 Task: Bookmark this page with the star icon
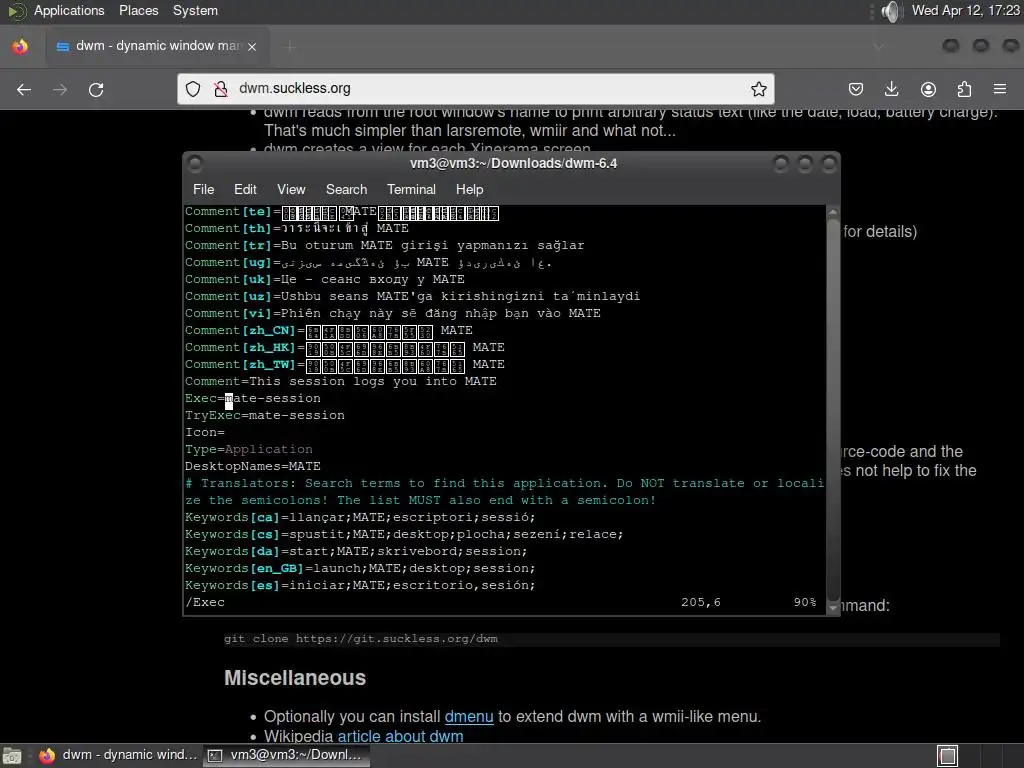(758, 89)
